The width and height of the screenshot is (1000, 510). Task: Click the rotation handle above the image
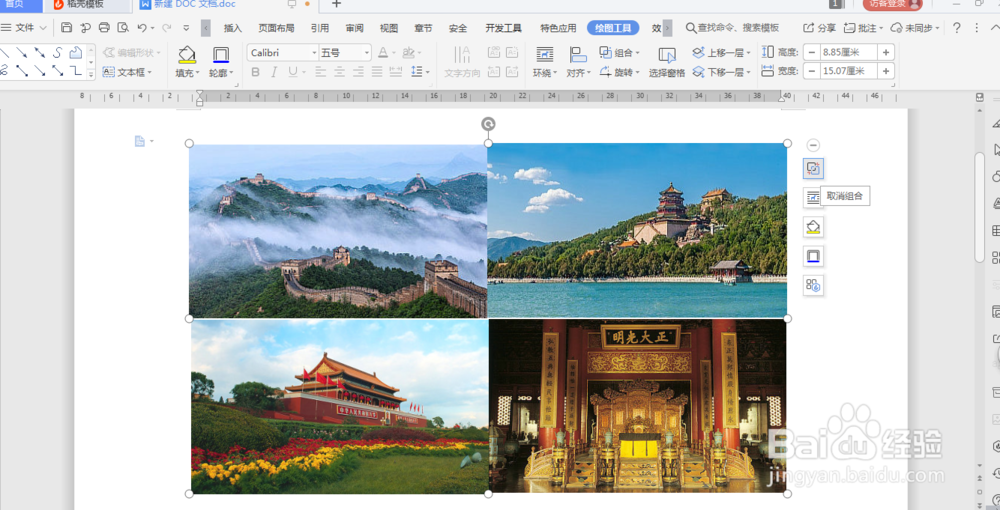tap(488, 124)
